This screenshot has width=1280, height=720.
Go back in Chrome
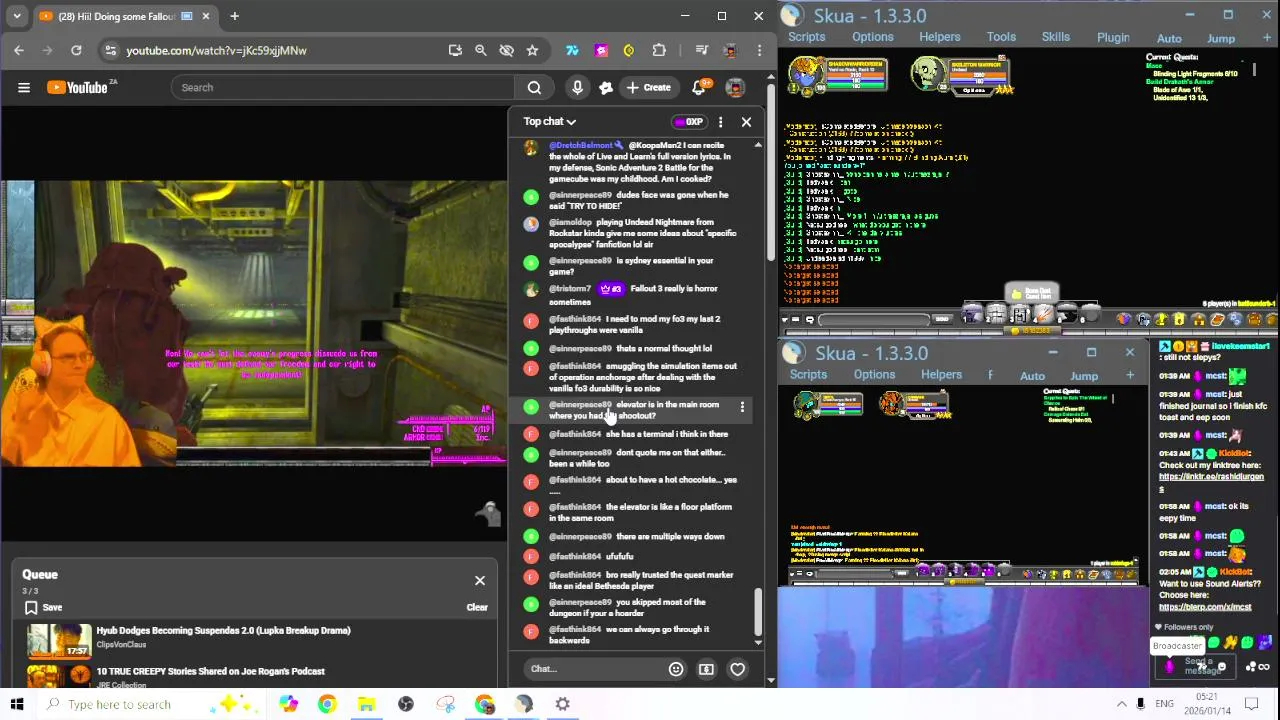pyautogui.click(x=19, y=50)
